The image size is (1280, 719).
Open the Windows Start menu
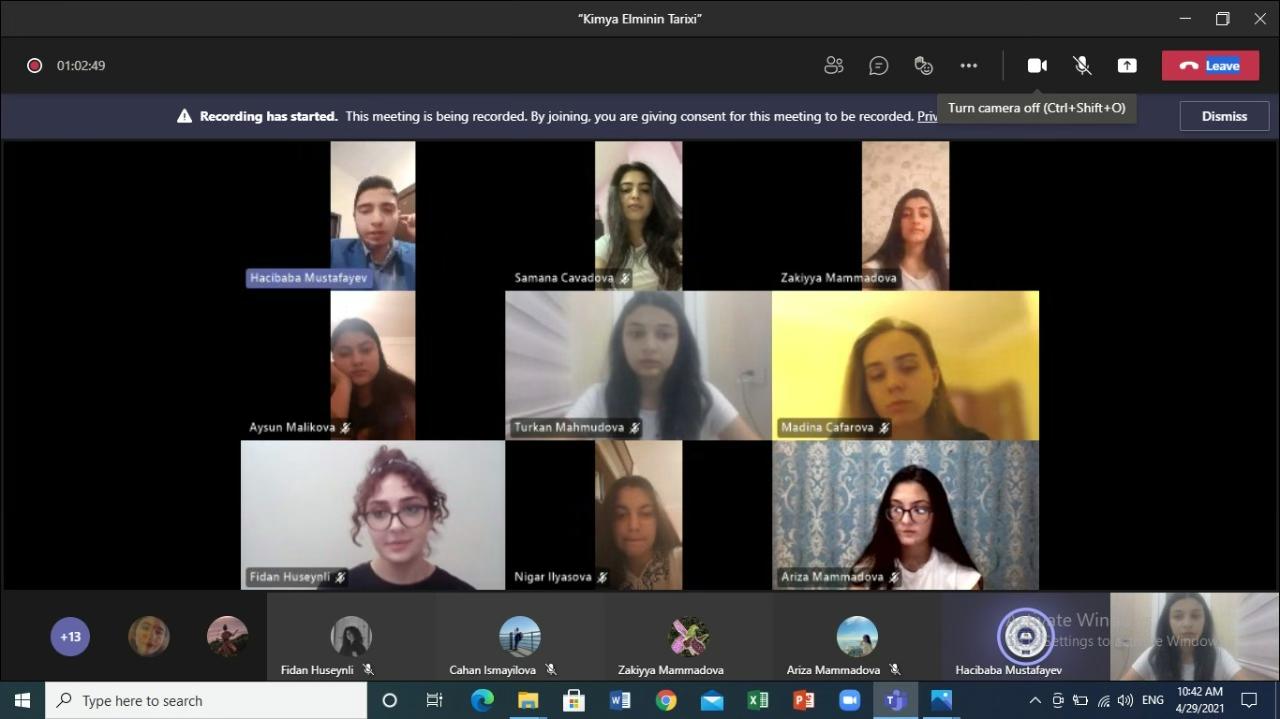coord(22,700)
